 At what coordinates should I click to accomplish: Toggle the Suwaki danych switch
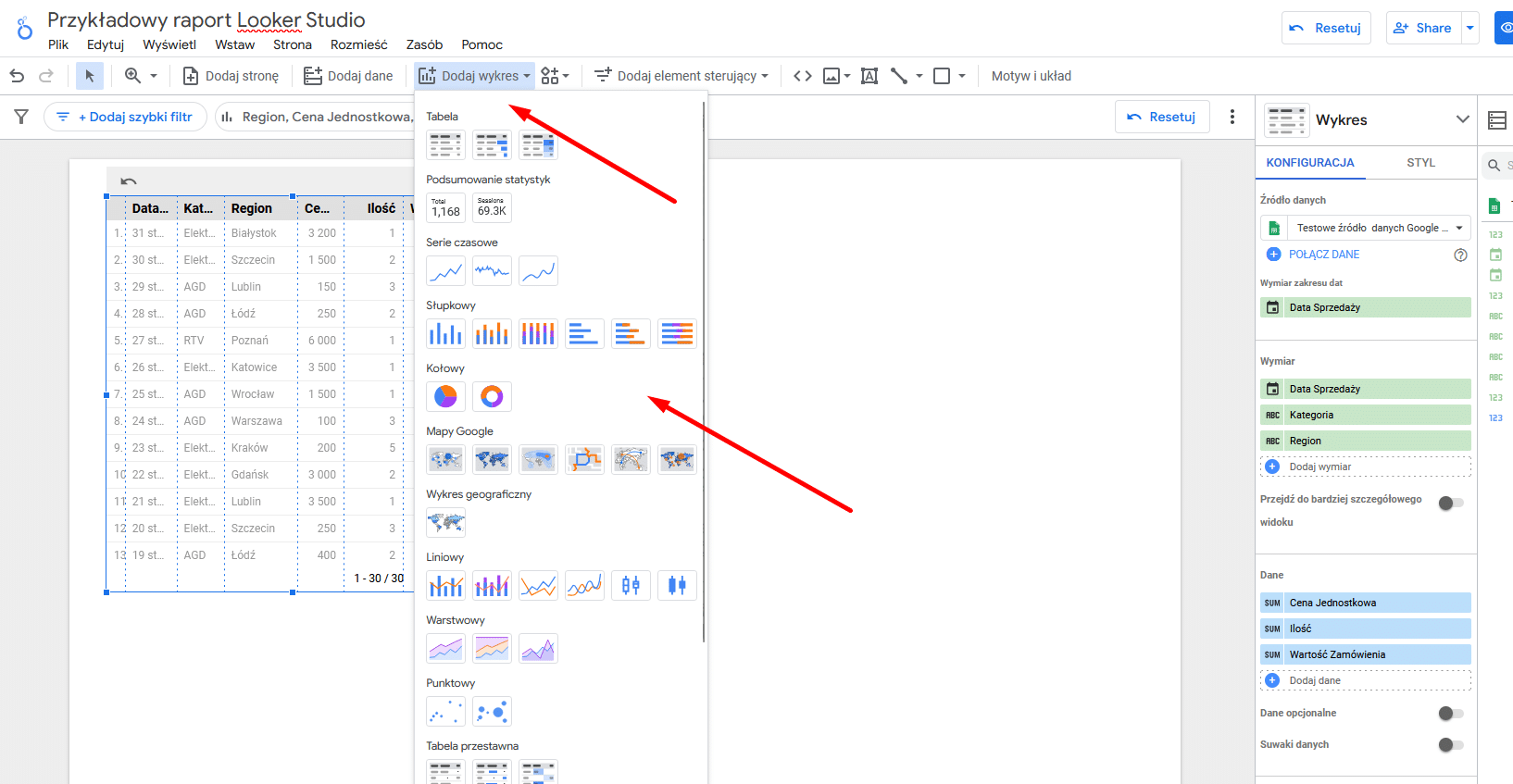[1451, 744]
